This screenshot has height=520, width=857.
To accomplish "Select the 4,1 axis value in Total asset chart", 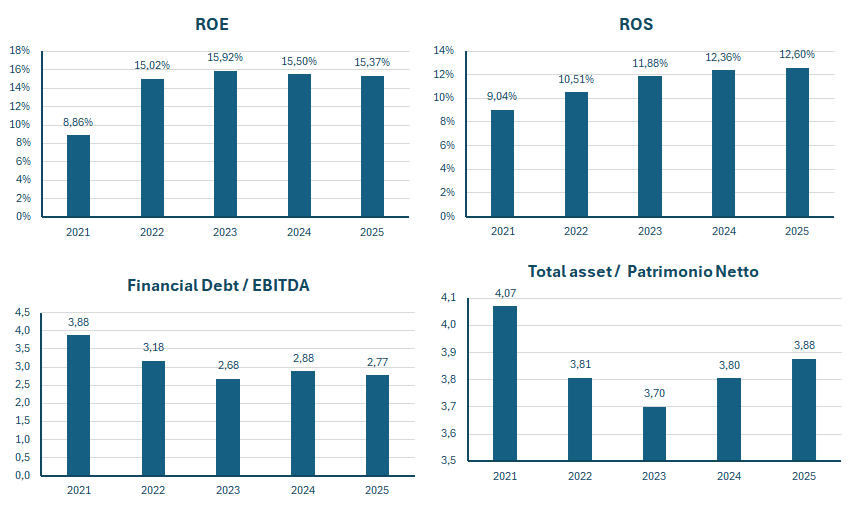I will coord(448,297).
